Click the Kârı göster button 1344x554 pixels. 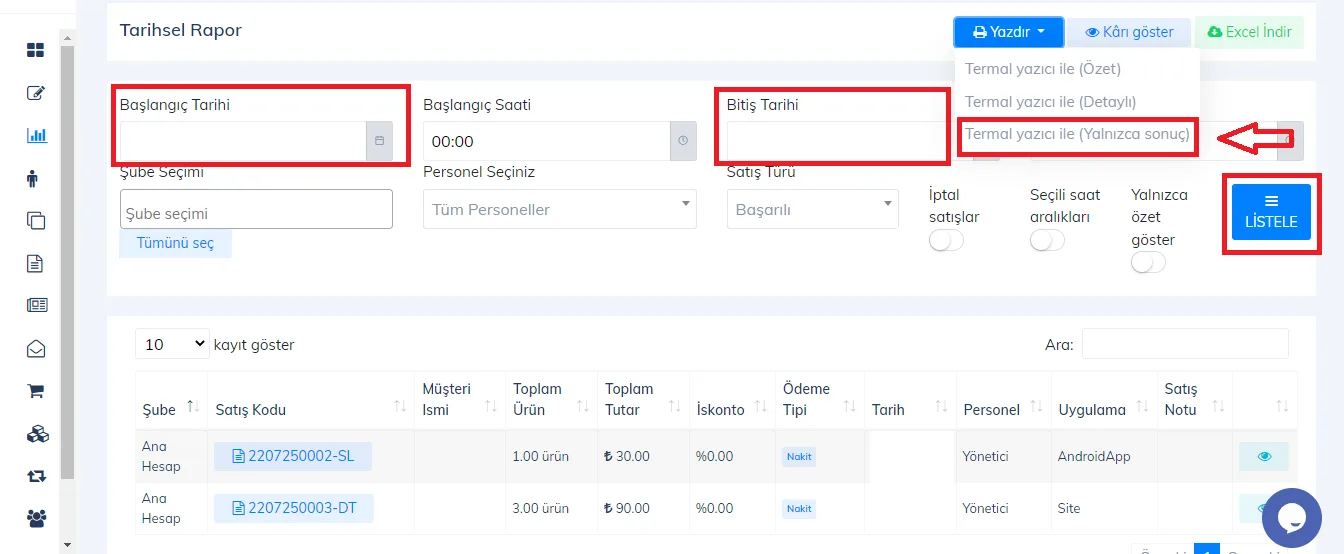pos(1129,32)
